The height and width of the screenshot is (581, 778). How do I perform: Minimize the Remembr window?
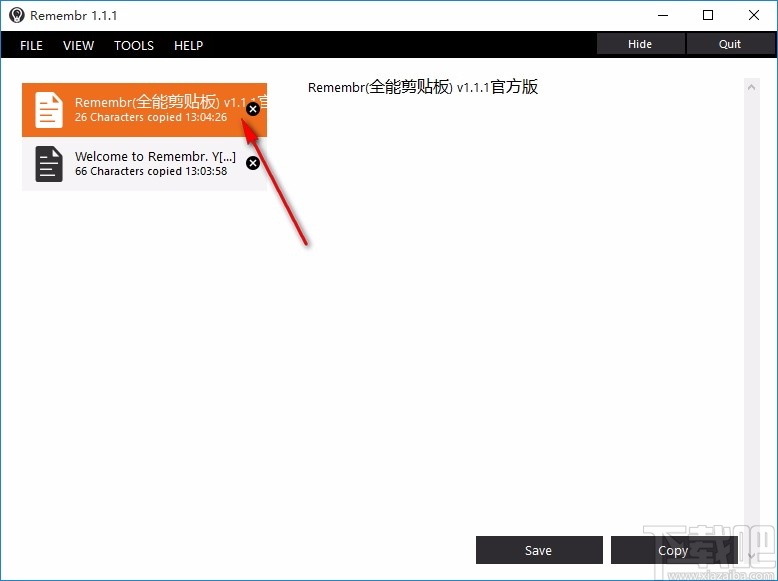click(x=663, y=15)
